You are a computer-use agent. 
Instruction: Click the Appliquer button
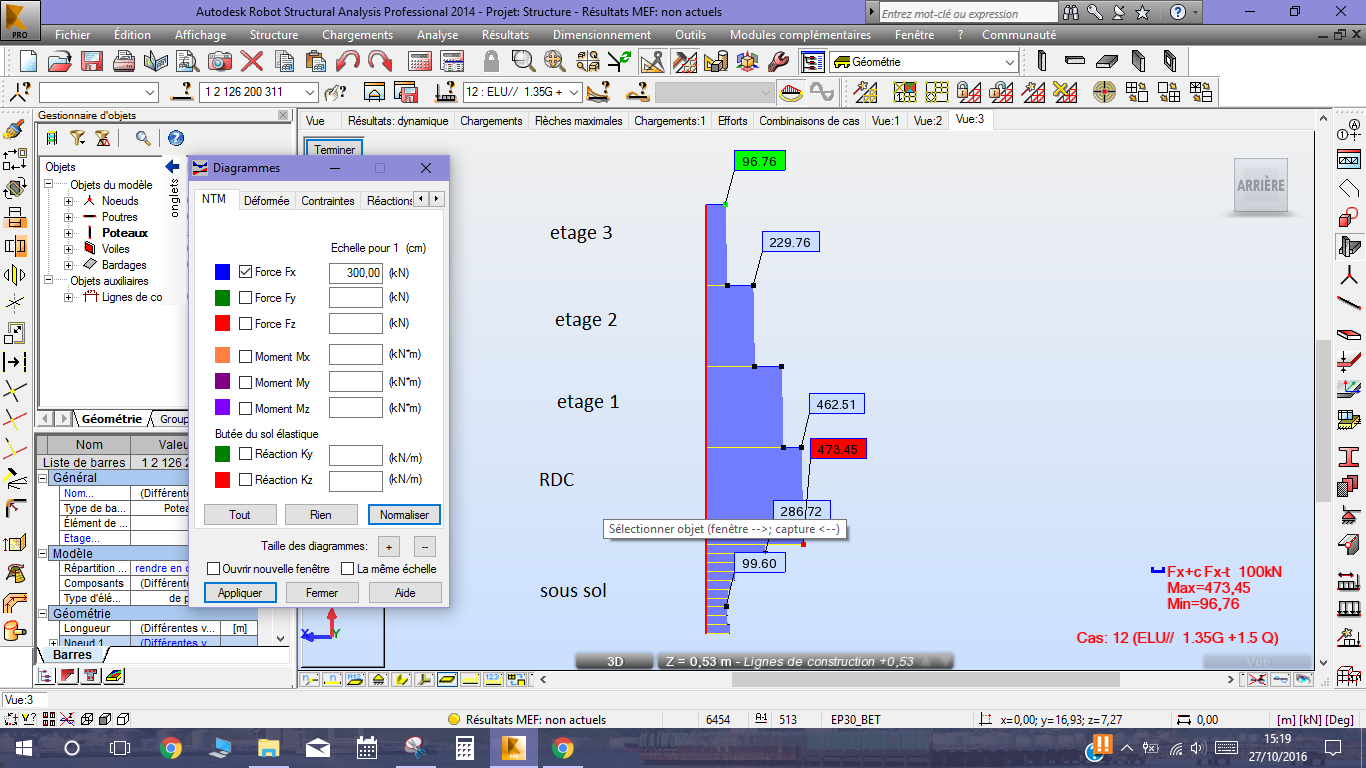click(x=240, y=593)
